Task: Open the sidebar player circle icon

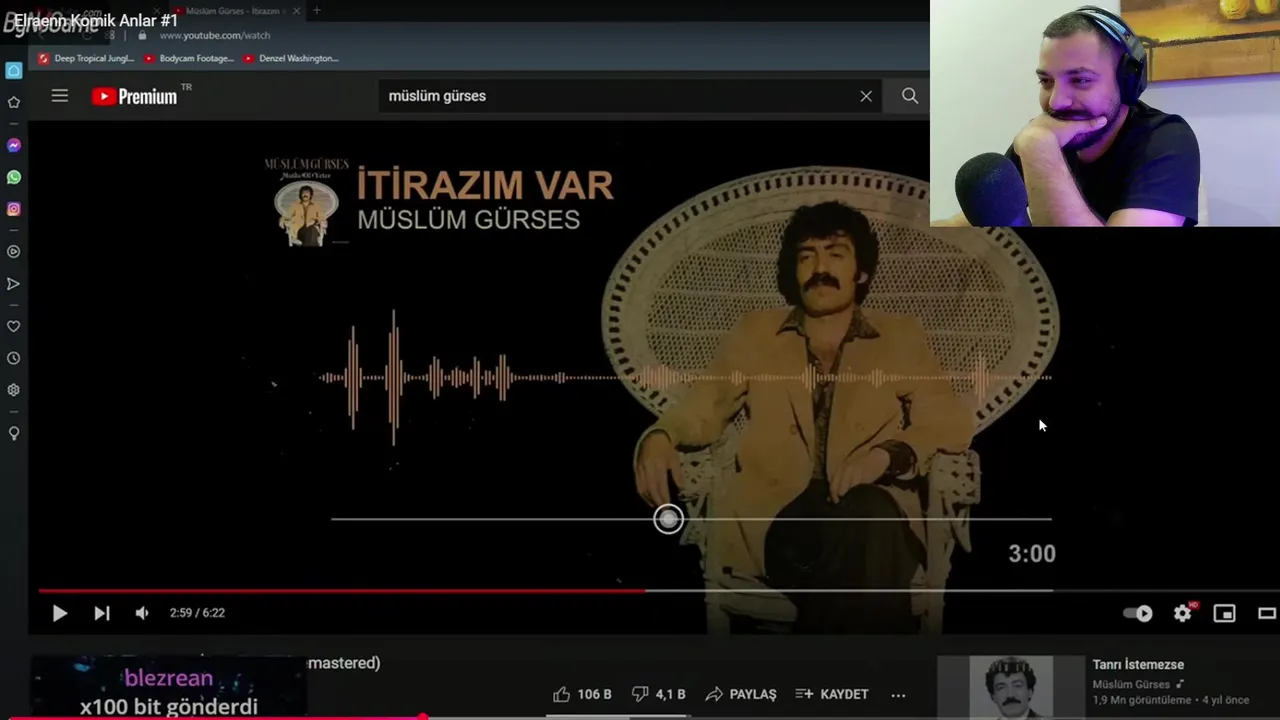Action: (x=14, y=252)
